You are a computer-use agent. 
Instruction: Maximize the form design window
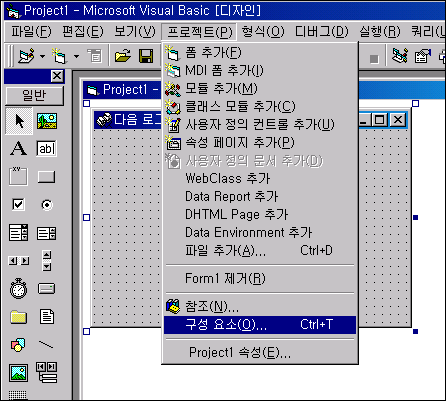[380, 120]
